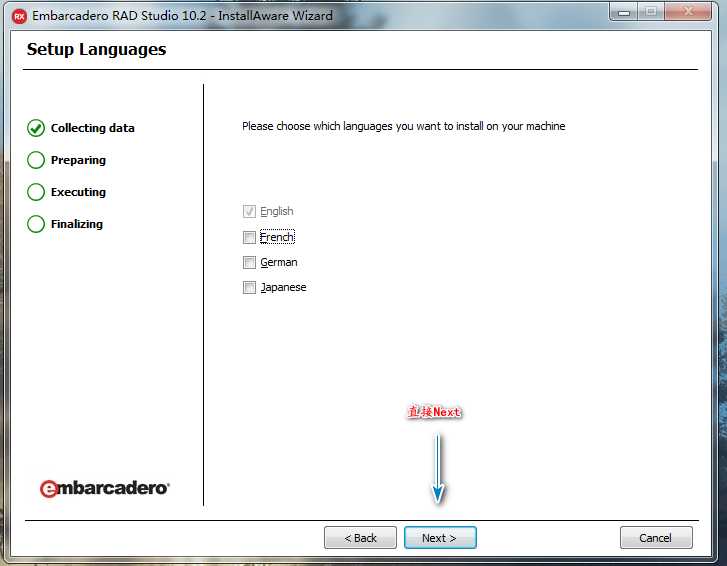
Task: Close the wizard with the X button
Action: (688, 12)
